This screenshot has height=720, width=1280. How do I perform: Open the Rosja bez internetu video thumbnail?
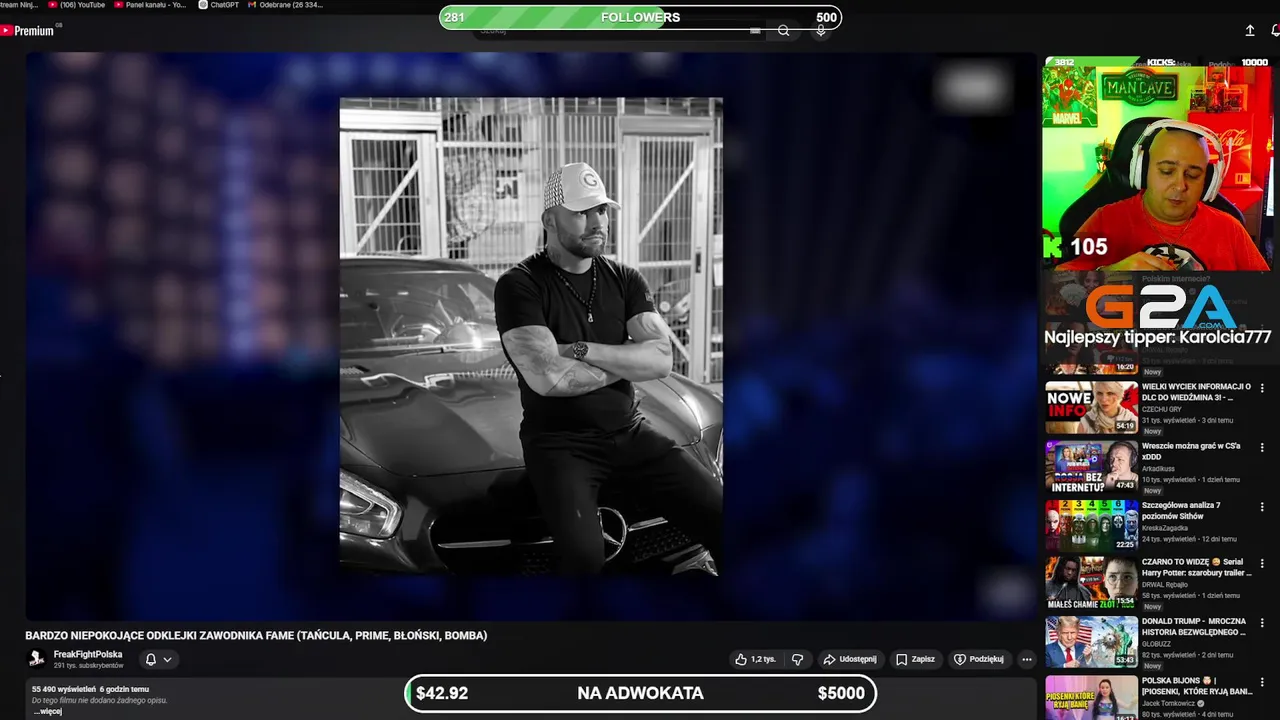(x=1091, y=466)
